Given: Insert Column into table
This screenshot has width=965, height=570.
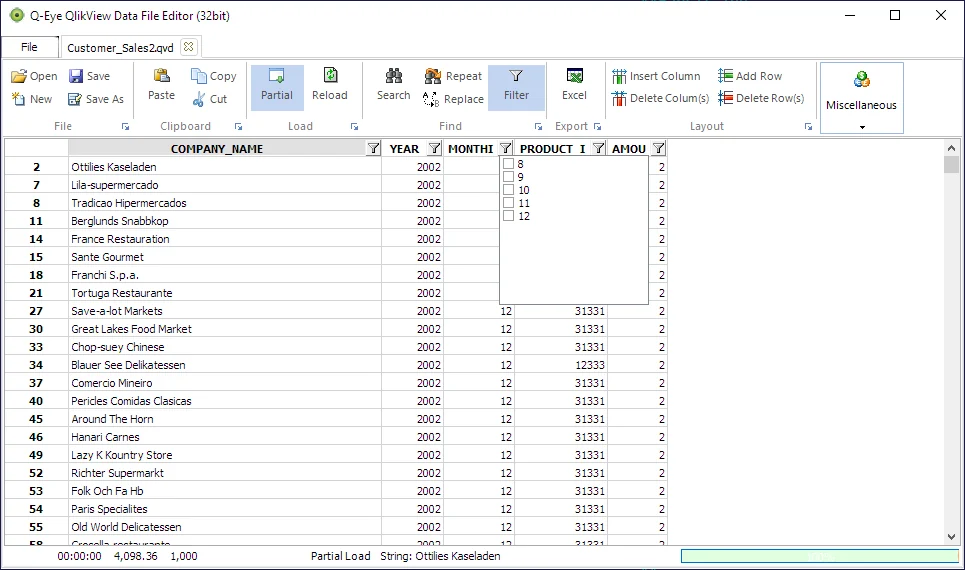Looking at the screenshot, I should tap(656, 76).
